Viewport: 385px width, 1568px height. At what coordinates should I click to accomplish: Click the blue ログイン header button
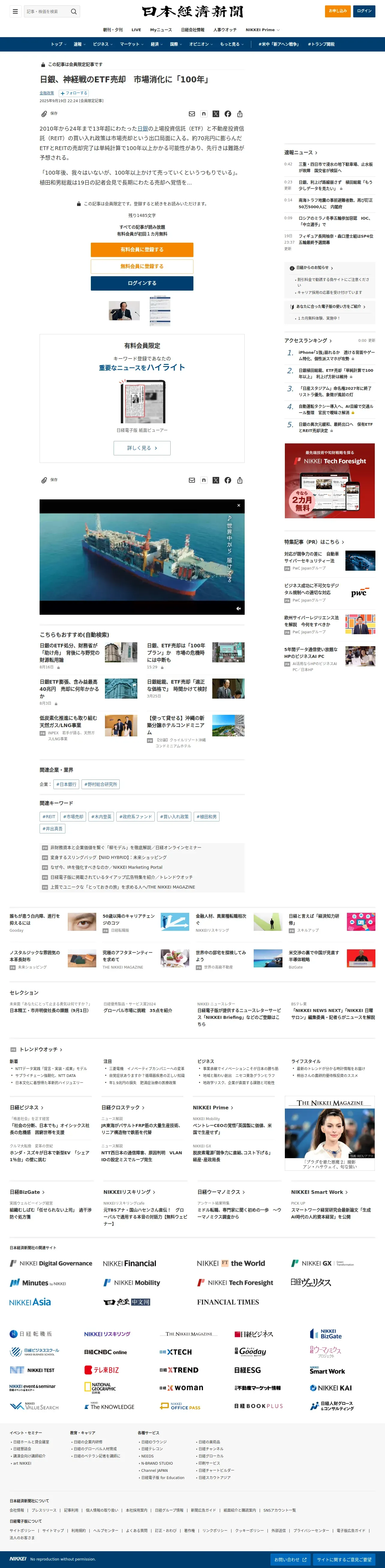[364, 11]
